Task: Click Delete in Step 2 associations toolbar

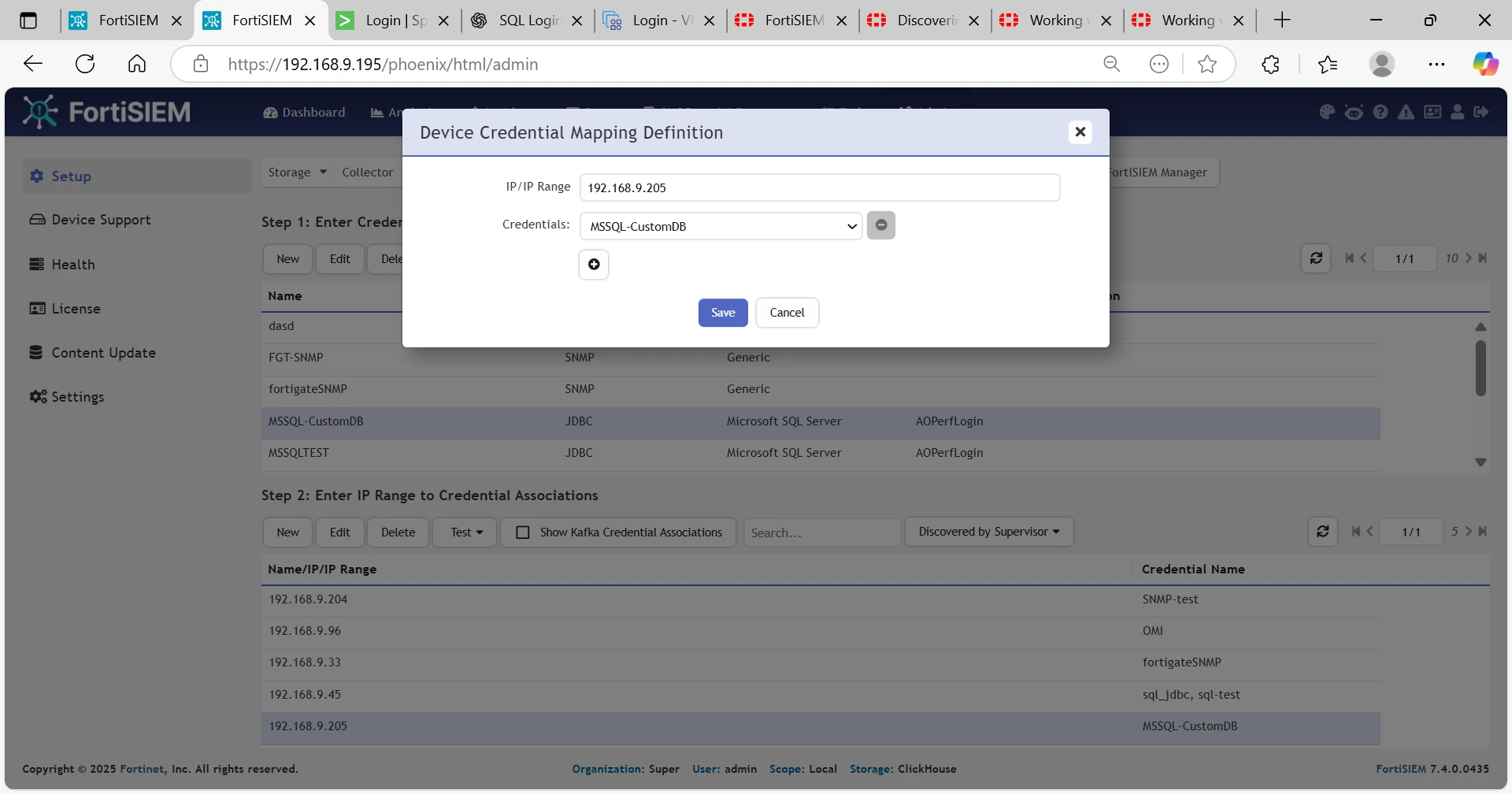Action: [398, 532]
